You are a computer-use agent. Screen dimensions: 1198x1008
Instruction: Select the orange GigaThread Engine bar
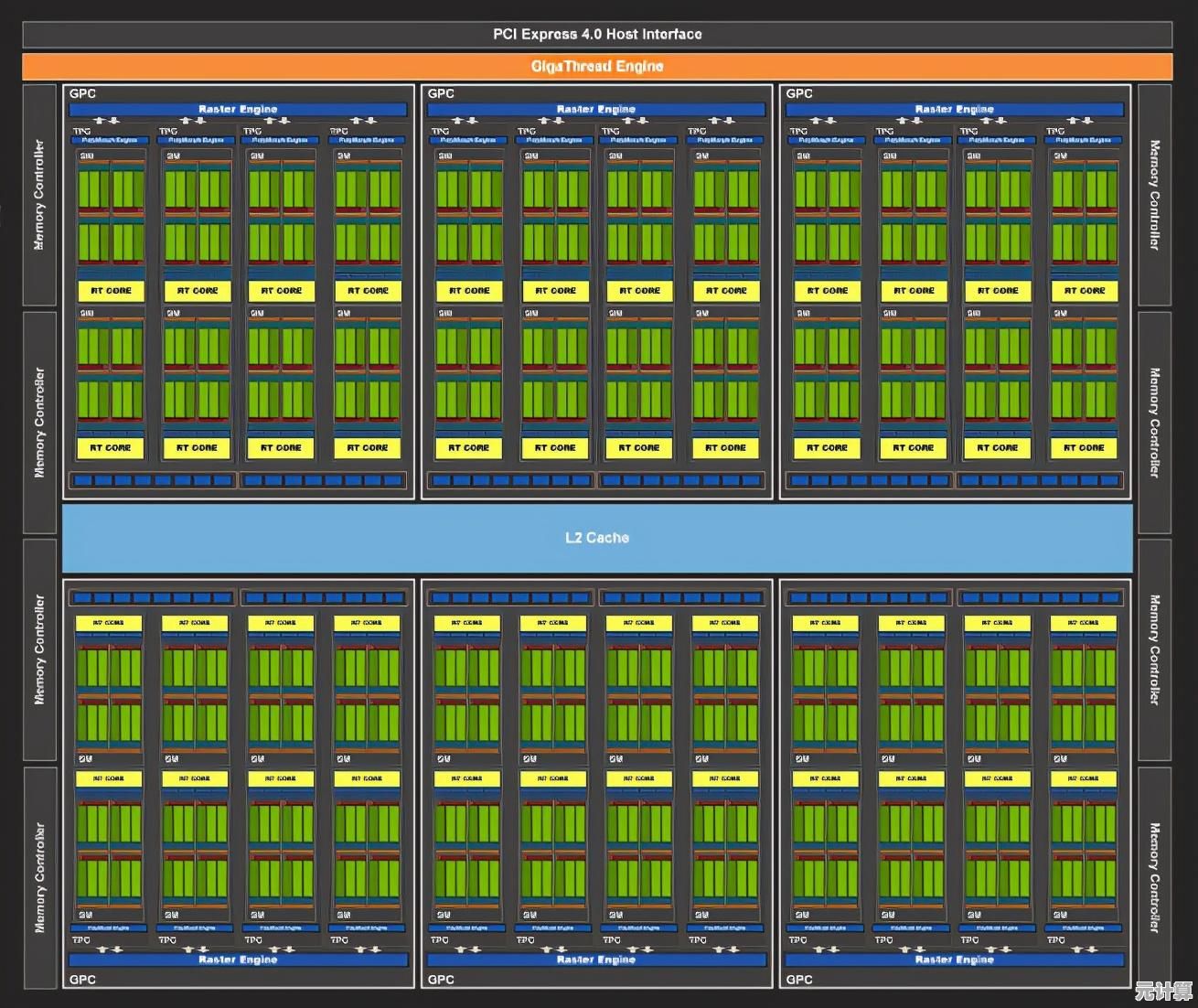[x=597, y=67]
